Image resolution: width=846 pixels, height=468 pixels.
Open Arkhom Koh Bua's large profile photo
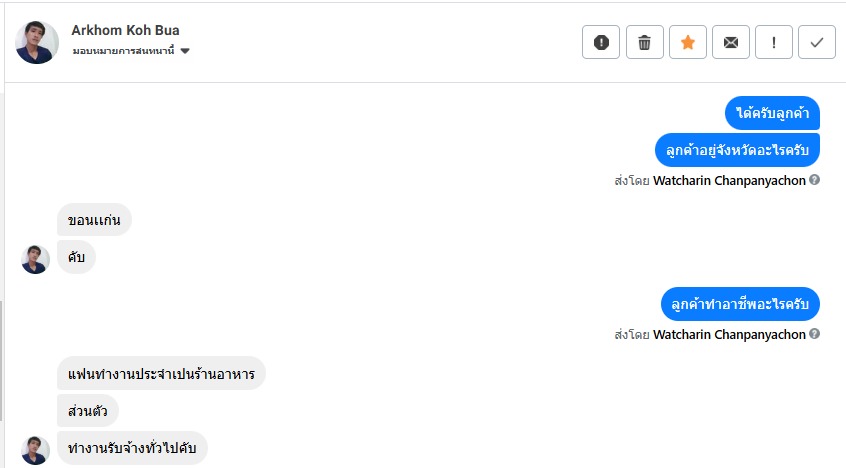(x=38, y=42)
